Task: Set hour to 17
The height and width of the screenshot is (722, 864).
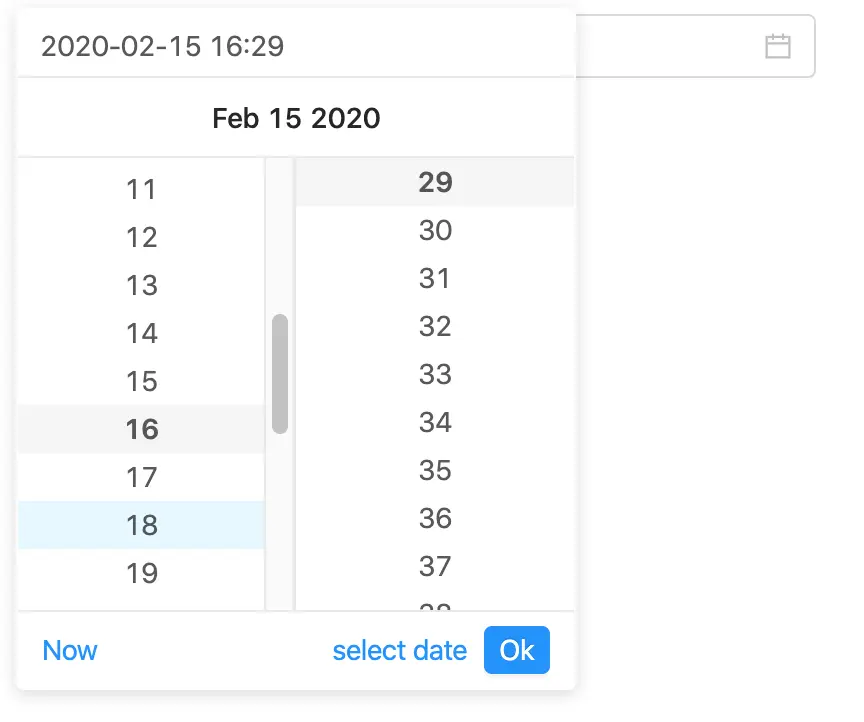Action: pos(142,477)
